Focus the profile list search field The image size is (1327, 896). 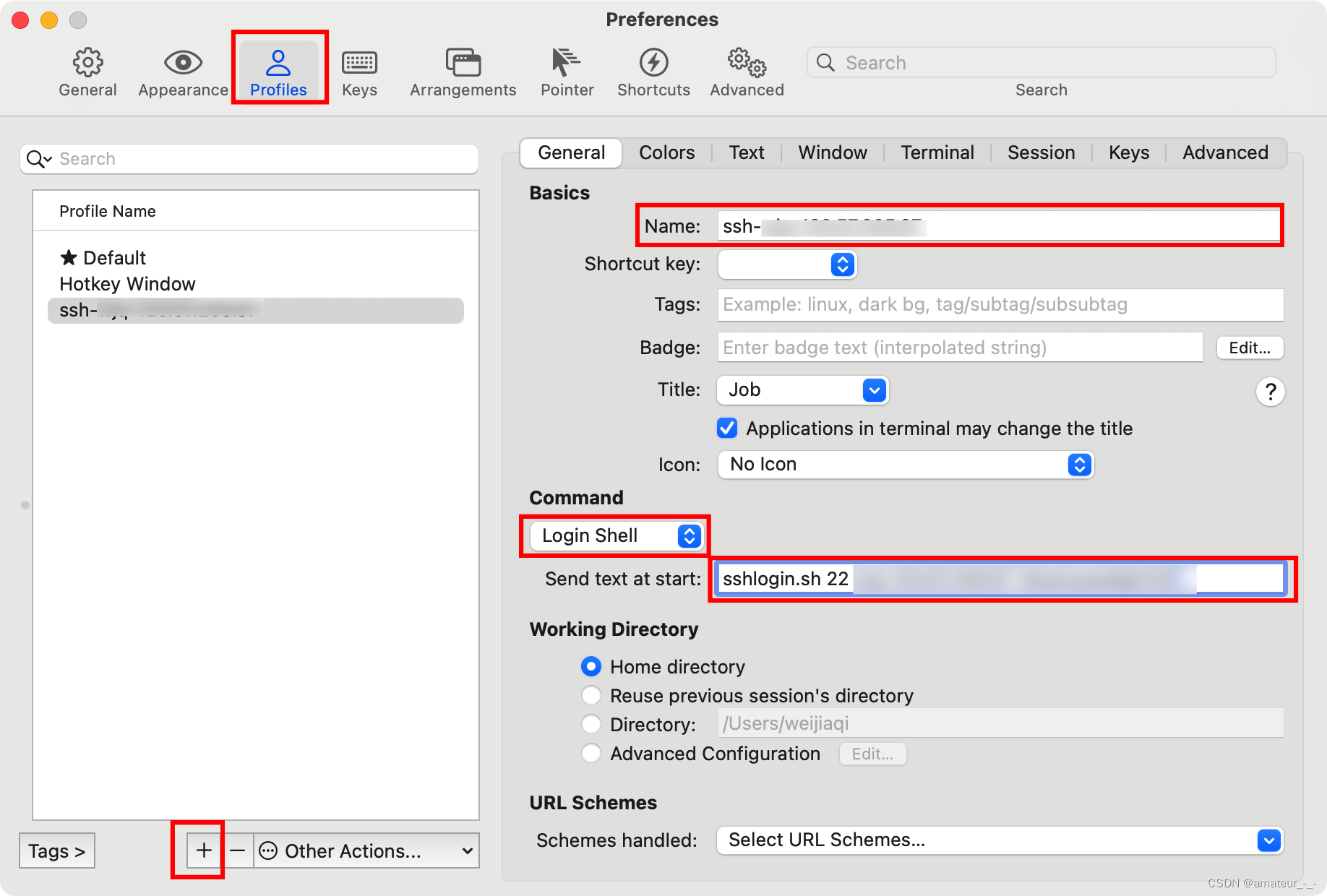point(249,159)
